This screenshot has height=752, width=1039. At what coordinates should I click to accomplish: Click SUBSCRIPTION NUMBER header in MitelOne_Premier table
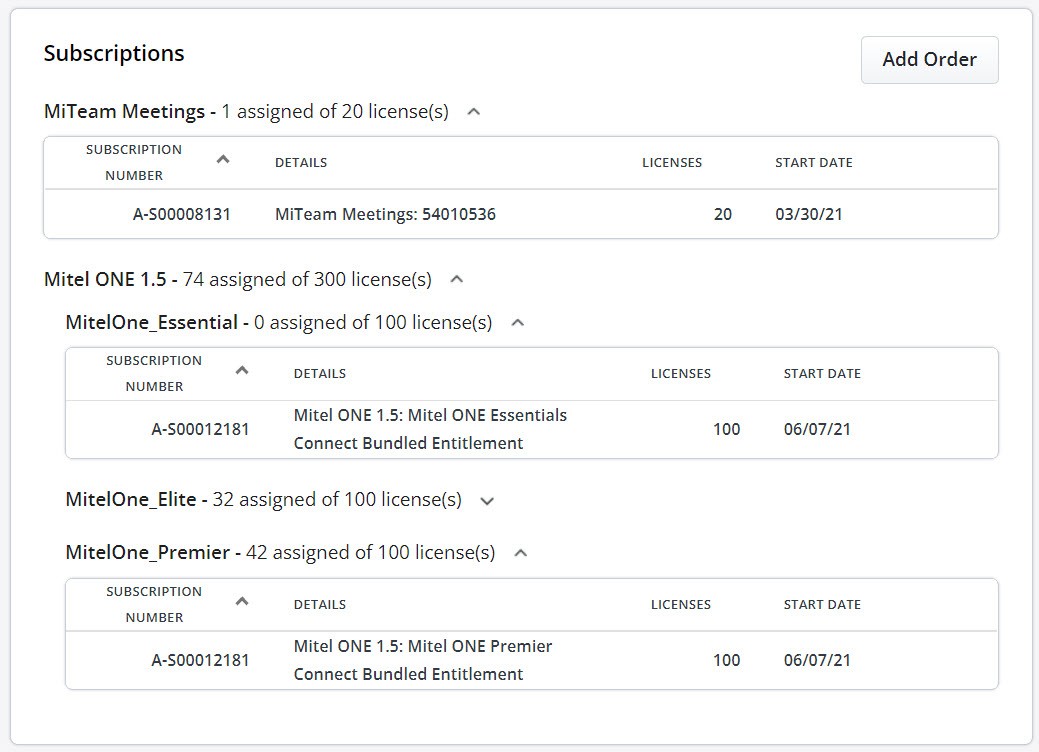point(154,605)
